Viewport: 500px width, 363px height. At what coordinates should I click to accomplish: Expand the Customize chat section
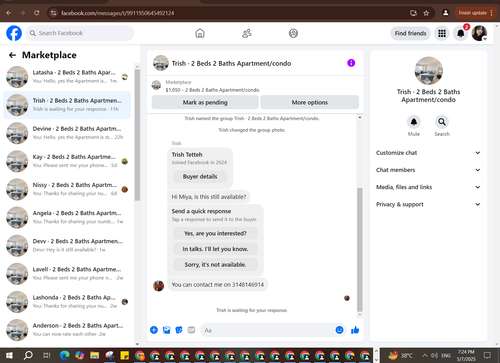(428, 153)
